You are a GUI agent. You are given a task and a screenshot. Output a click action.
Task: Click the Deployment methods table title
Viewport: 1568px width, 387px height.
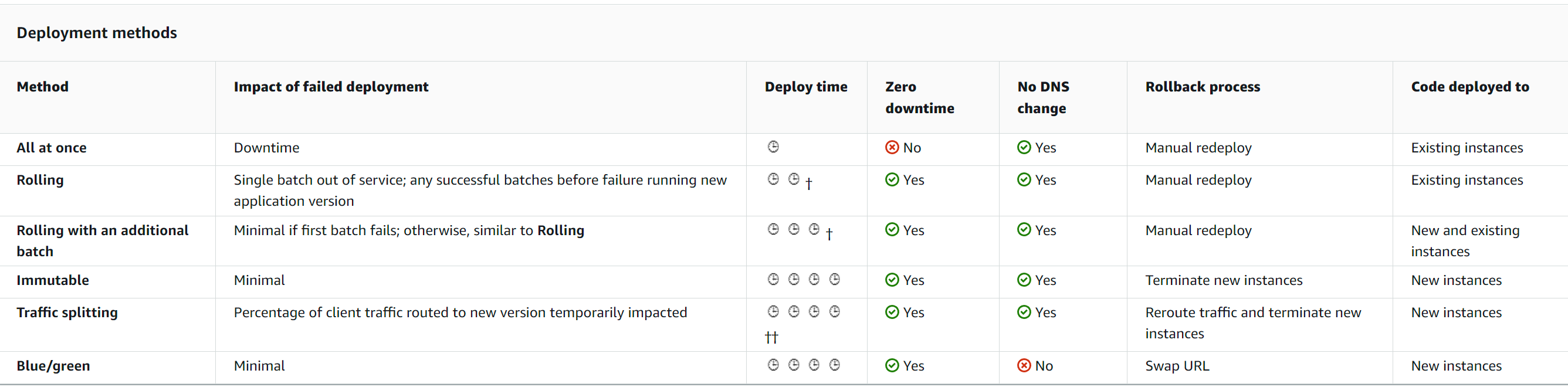(x=97, y=33)
